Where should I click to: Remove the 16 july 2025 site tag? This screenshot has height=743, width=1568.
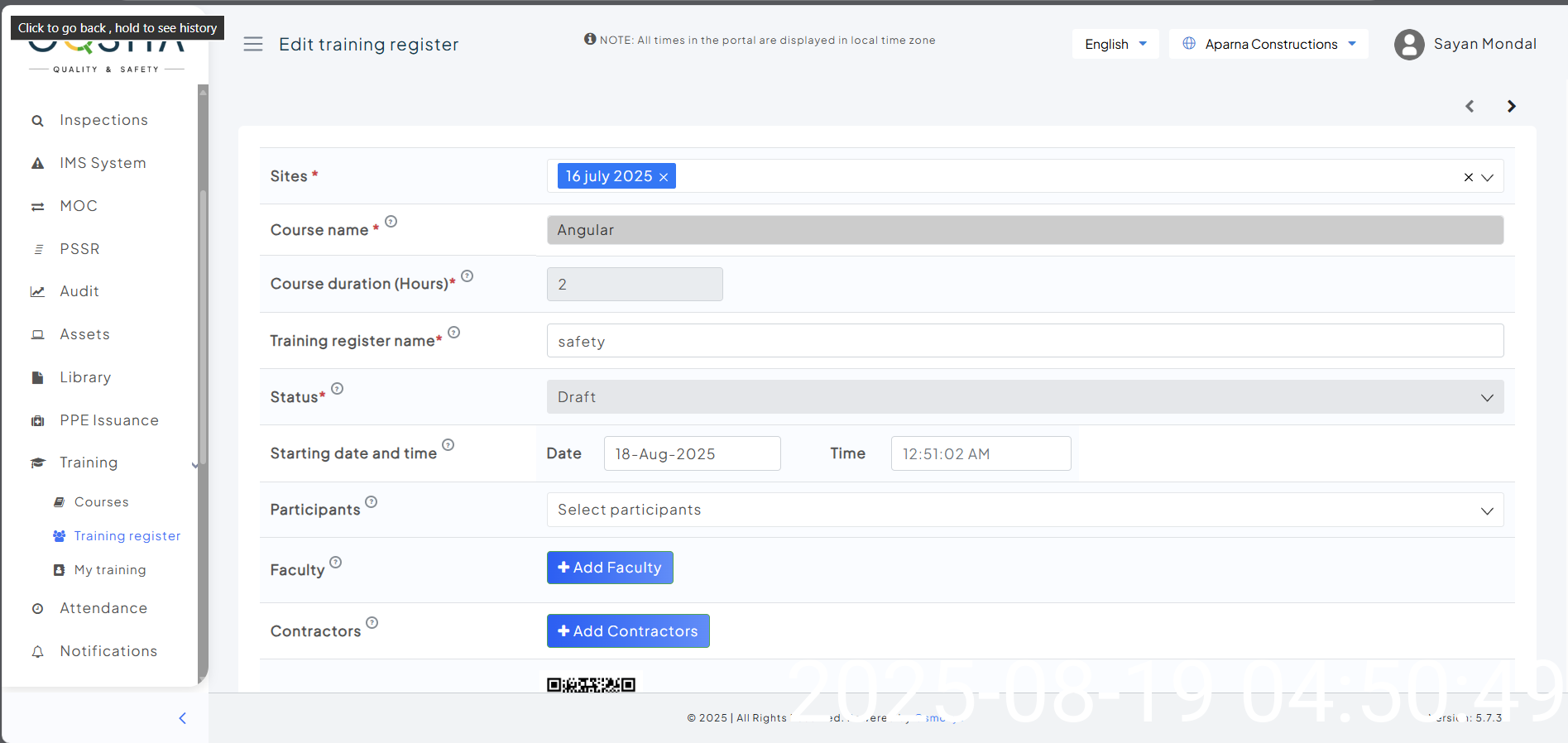coord(664,177)
